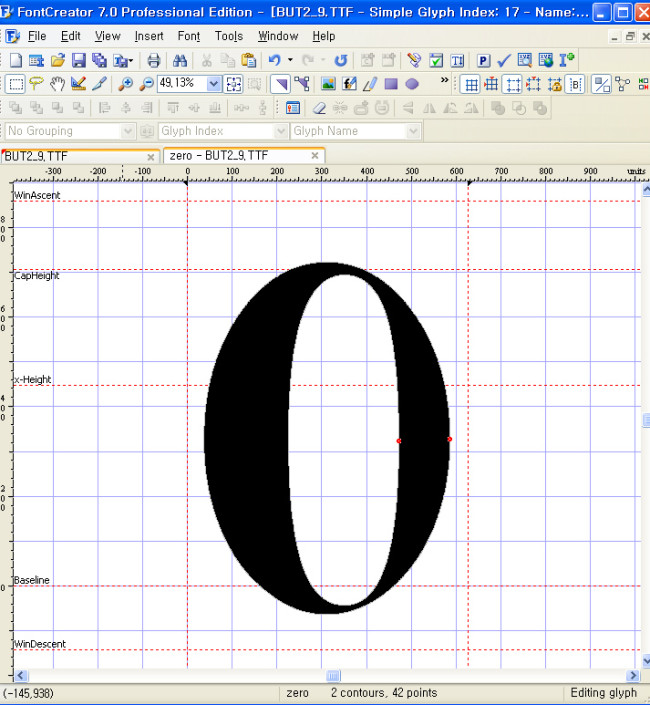
Task: Insert an ellipse contour shape
Action: point(412,84)
